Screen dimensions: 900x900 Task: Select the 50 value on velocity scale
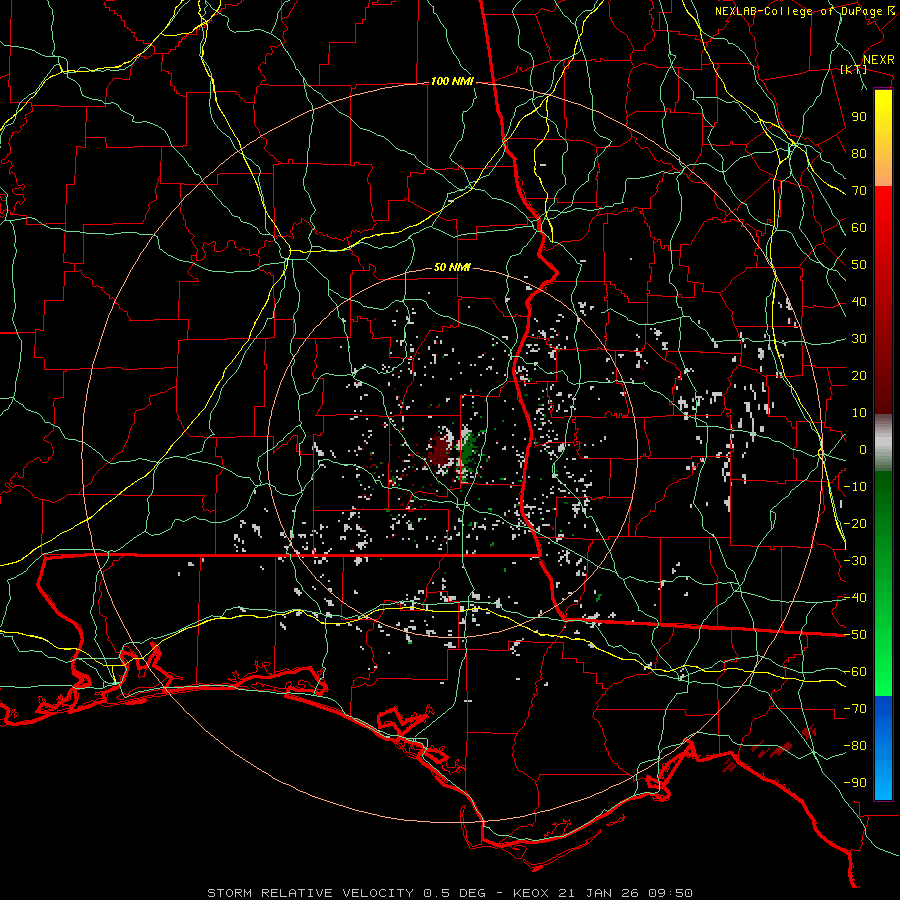pyautogui.click(x=859, y=265)
